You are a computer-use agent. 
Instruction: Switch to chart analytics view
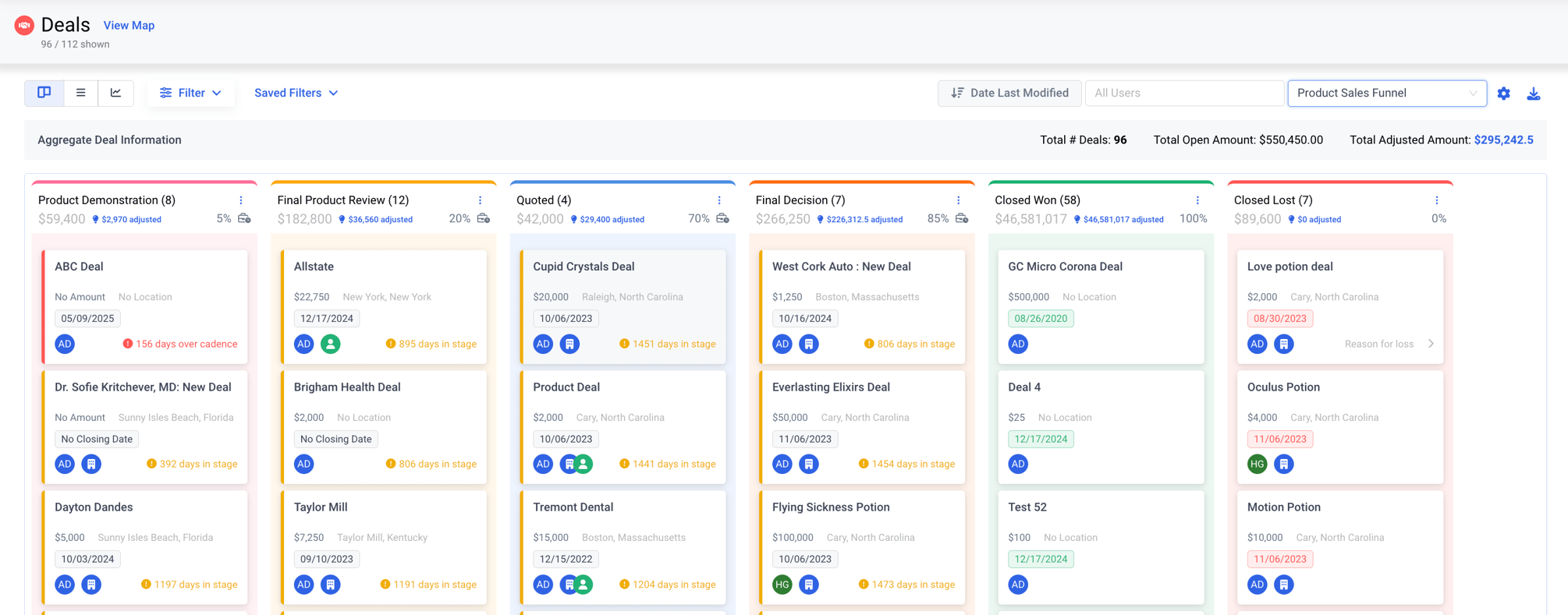coord(115,93)
